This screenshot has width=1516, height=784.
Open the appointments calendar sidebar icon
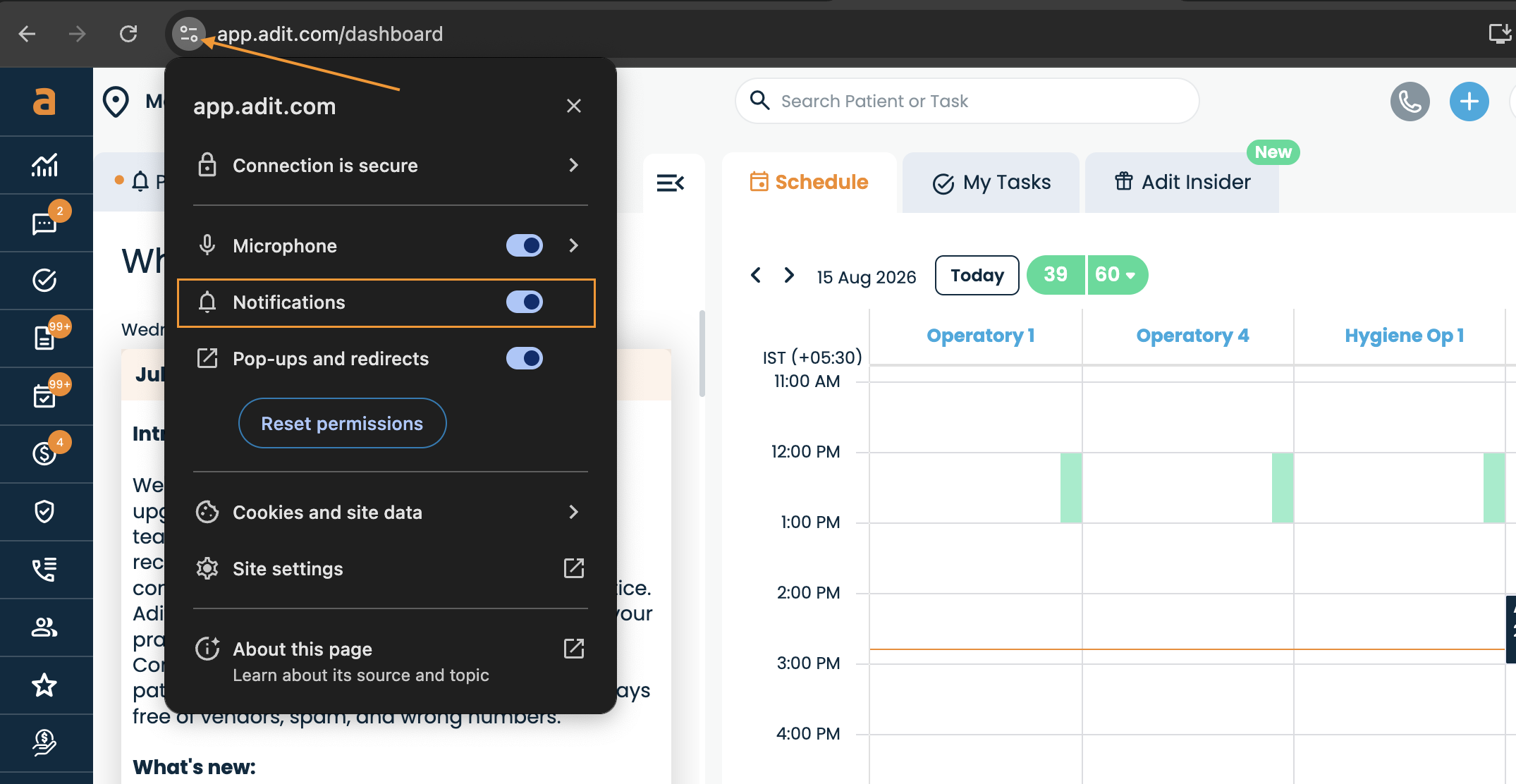(44, 396)
